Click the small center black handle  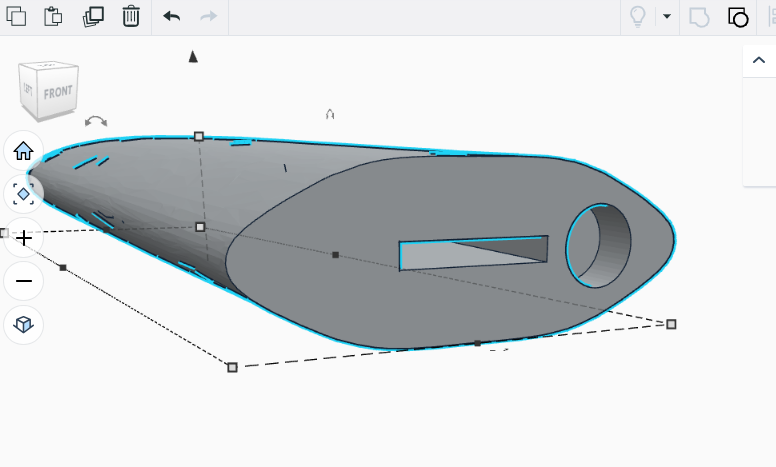click(x=336, y=255)
